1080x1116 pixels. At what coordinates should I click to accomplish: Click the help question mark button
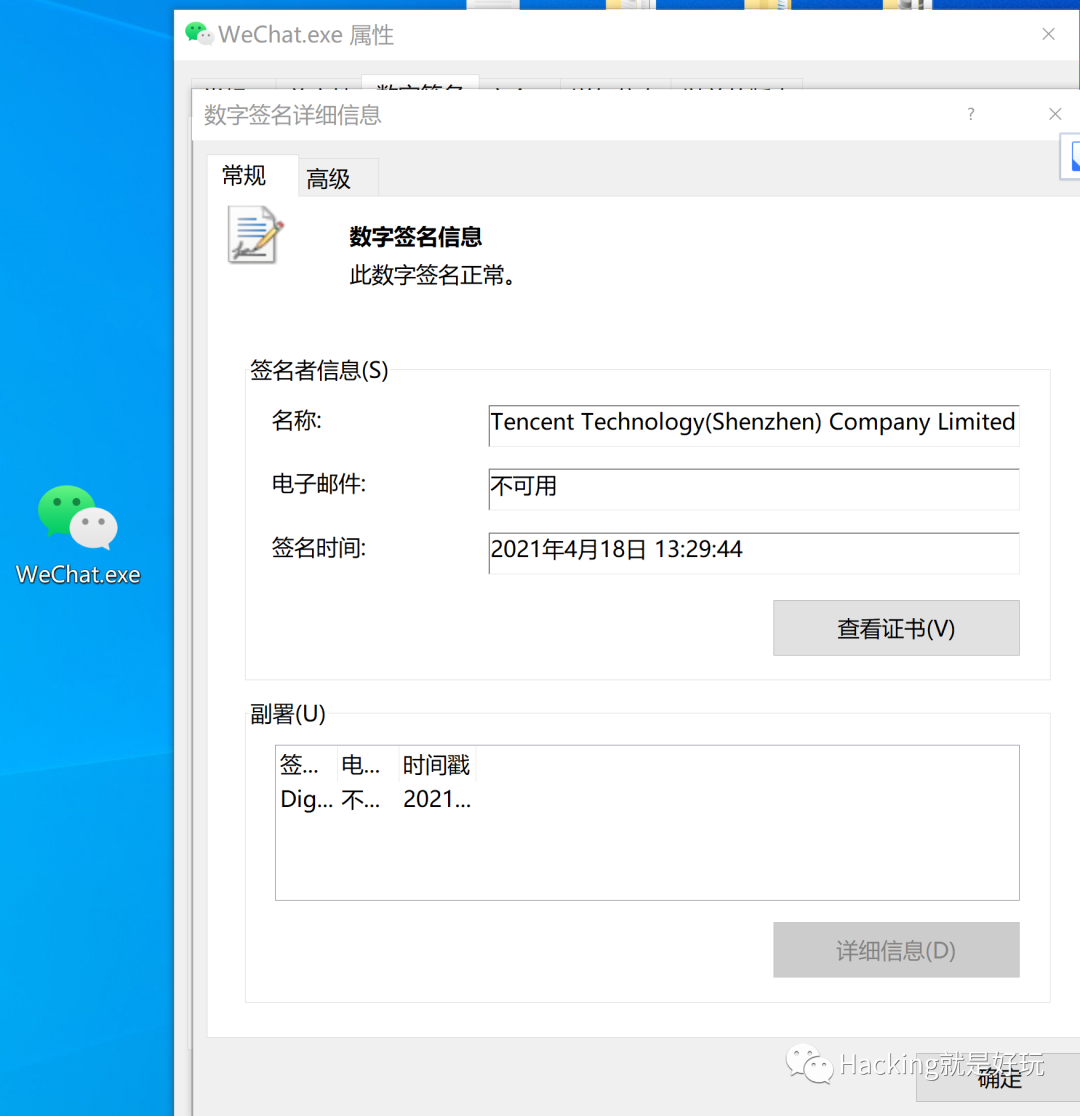pos(971,115)
